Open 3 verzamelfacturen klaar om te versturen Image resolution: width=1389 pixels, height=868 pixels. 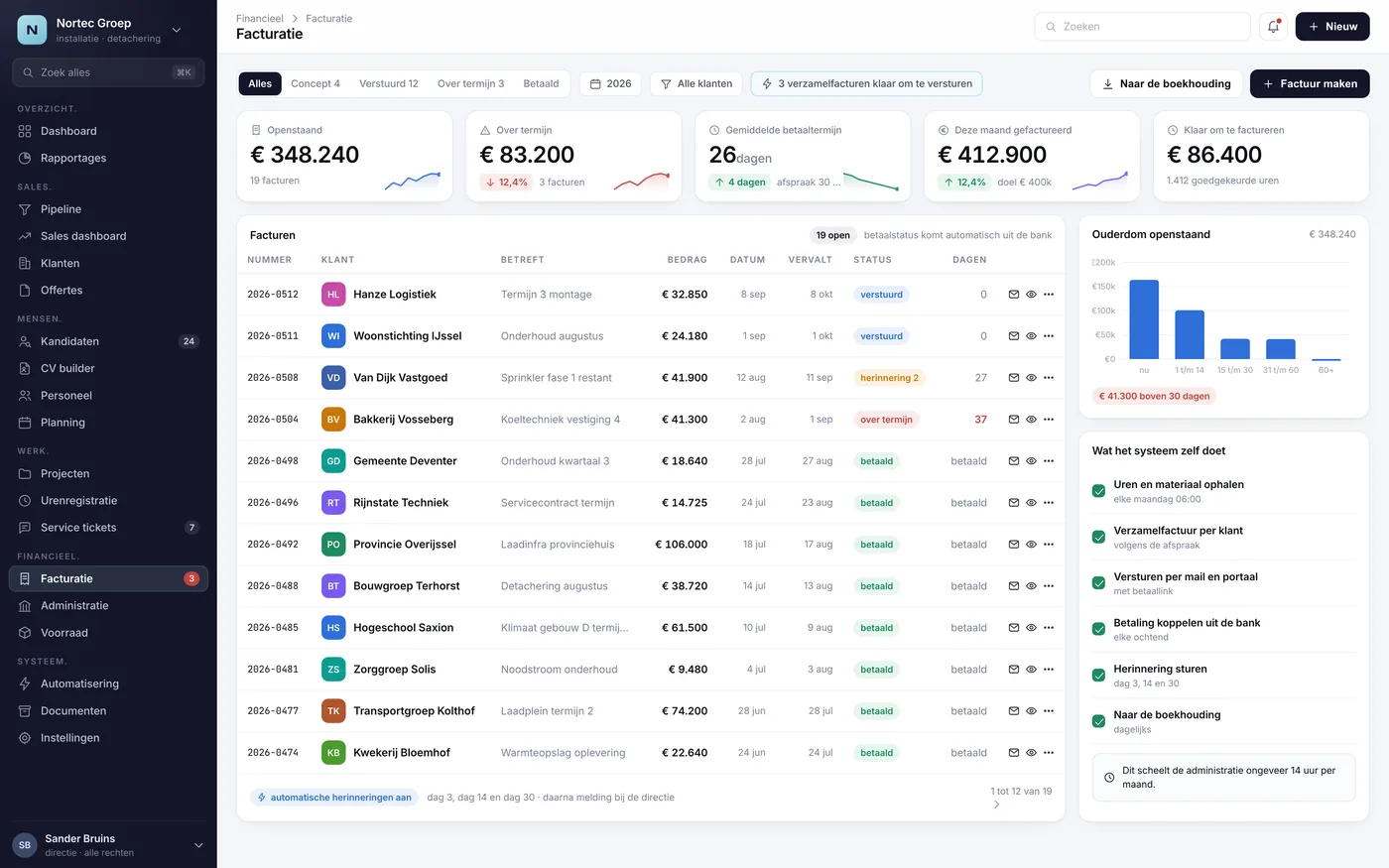tap(866, 83)
